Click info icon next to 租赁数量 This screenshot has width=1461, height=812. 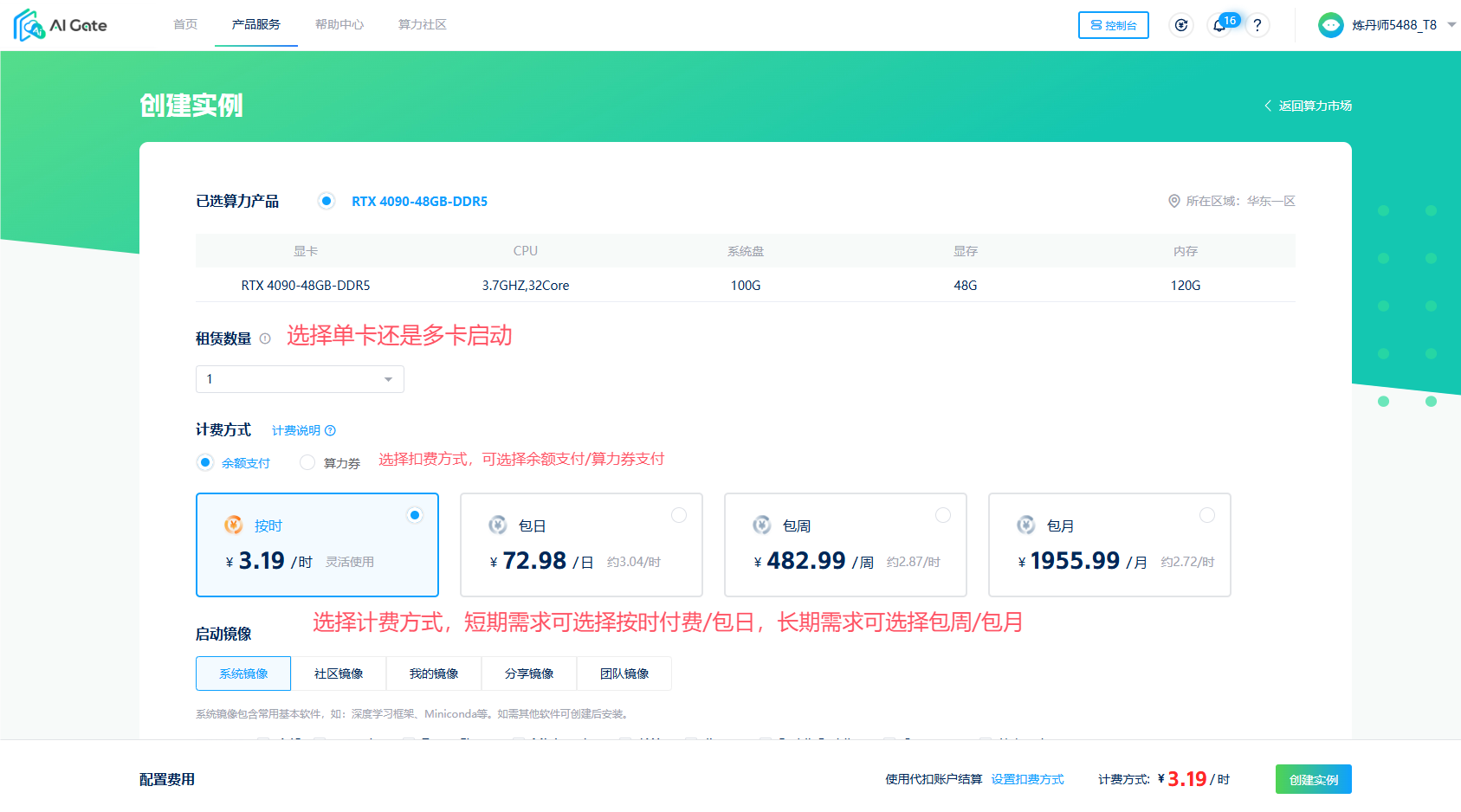pyautogui.click(x=265, y=338)
